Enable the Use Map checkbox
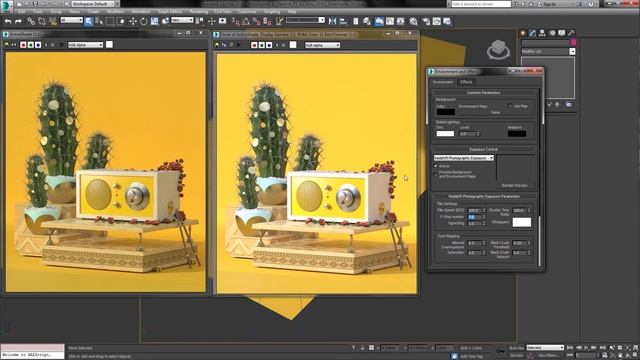Screen dimensions: 640x360 click(x=510, y=106)
